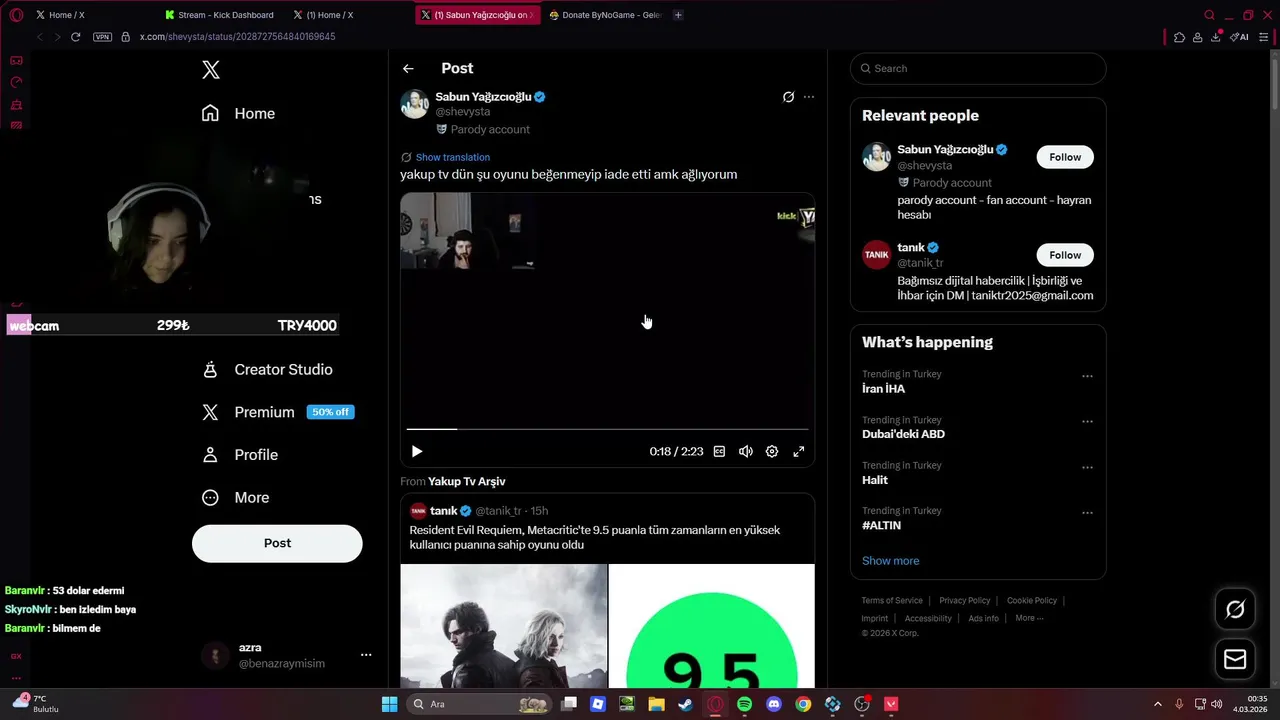Open the Terms of Service link
1280x720 pixels.
pyautogui.click(x=892, y=601)
